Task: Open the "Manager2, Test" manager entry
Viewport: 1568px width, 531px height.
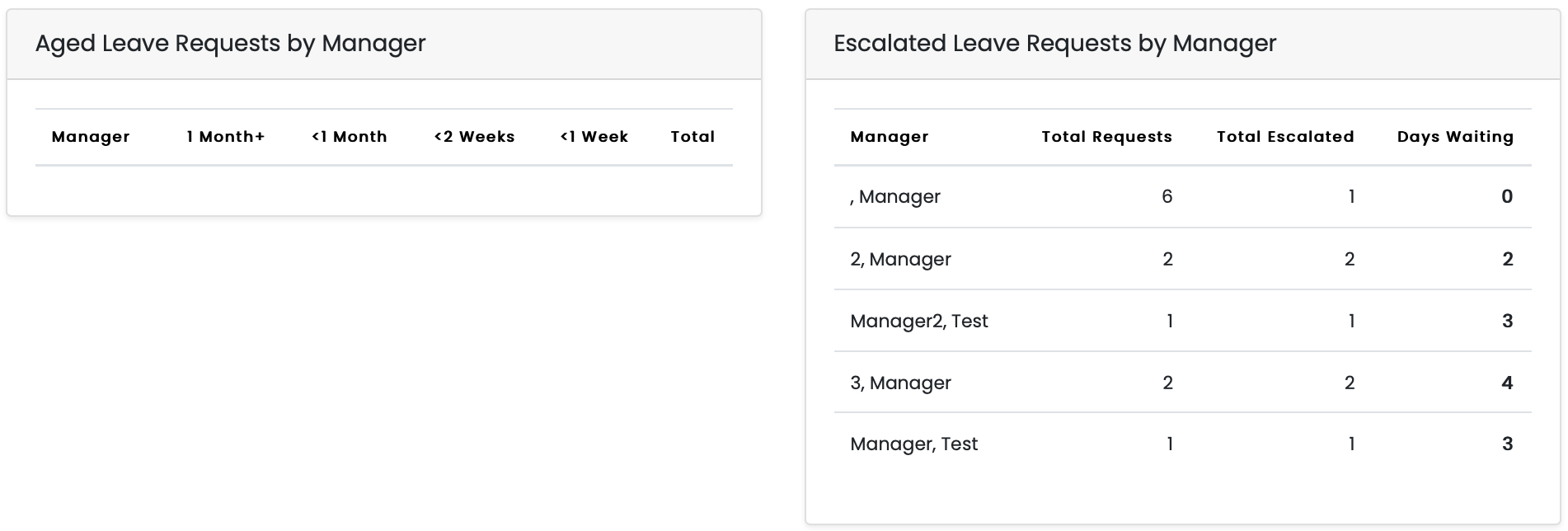Action: tap(918, 322)
